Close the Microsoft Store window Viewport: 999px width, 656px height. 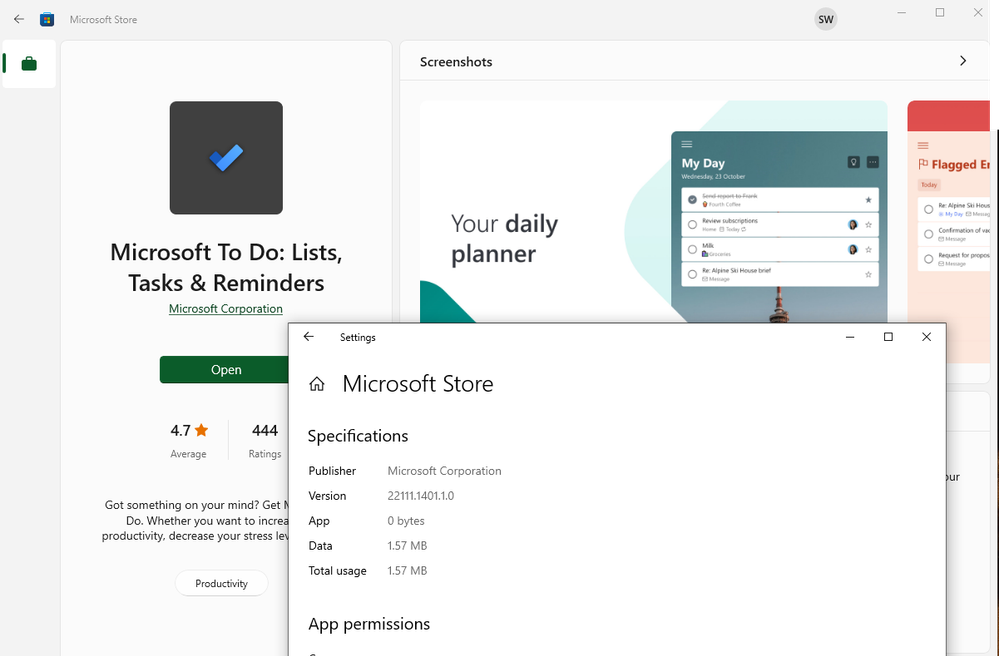978,13
